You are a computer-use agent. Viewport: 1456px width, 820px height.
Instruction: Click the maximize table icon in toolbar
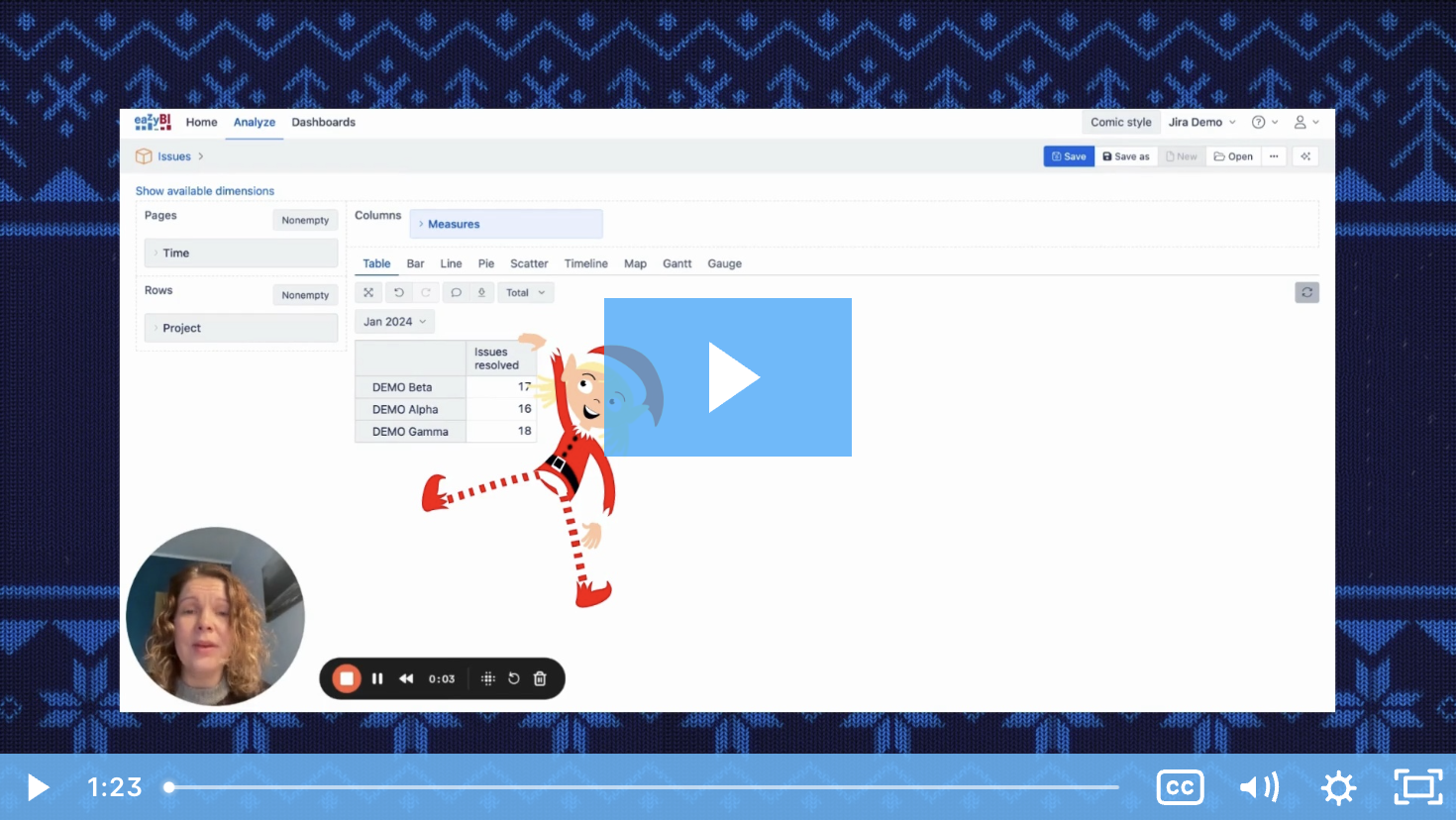click(368, 292)
